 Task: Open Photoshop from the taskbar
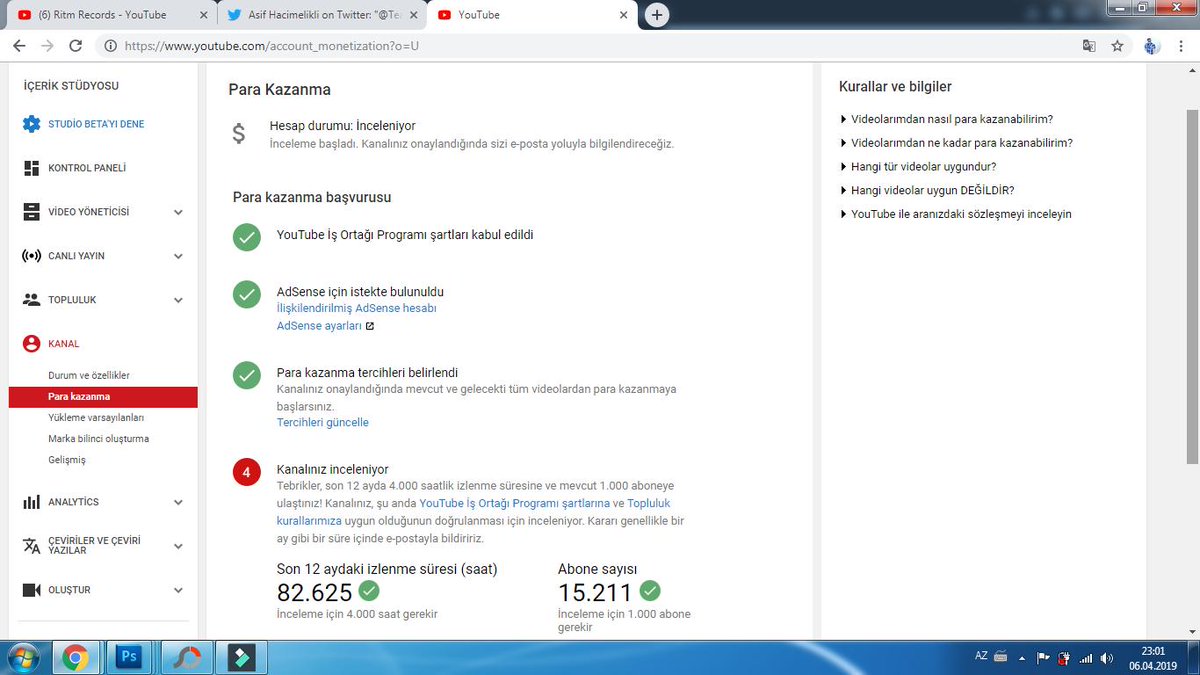[129, 657]
